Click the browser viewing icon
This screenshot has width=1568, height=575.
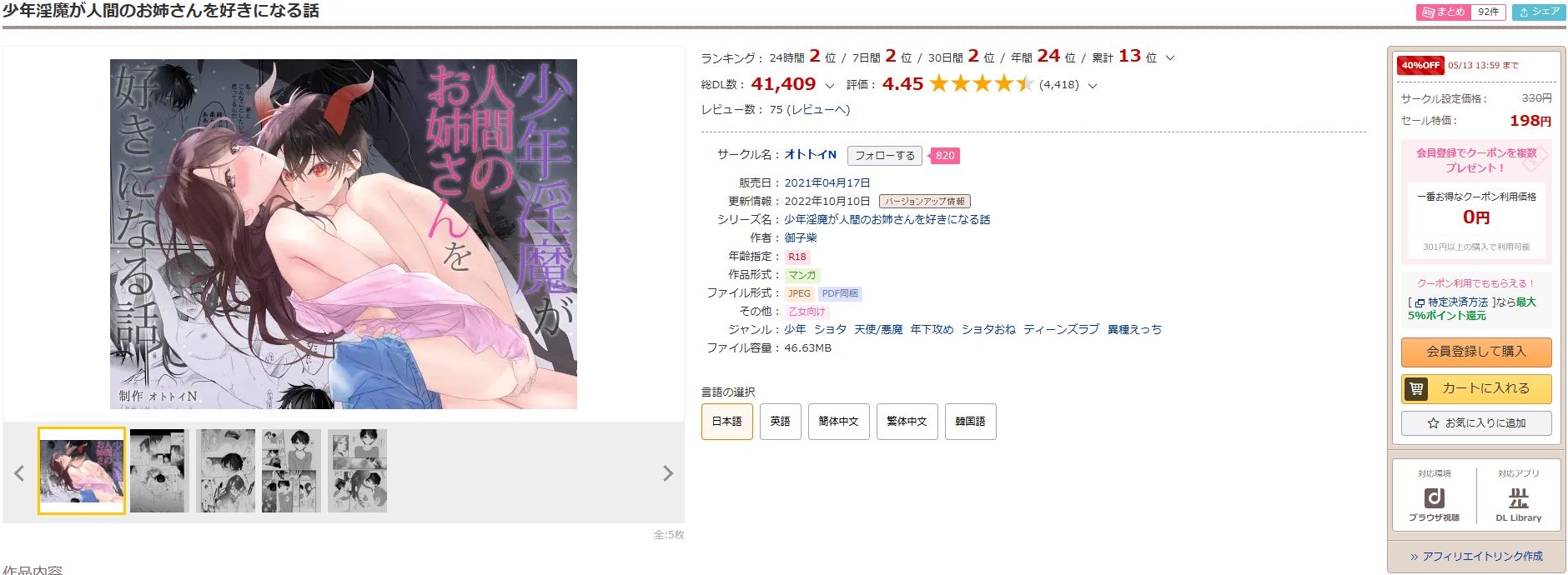1434,498
